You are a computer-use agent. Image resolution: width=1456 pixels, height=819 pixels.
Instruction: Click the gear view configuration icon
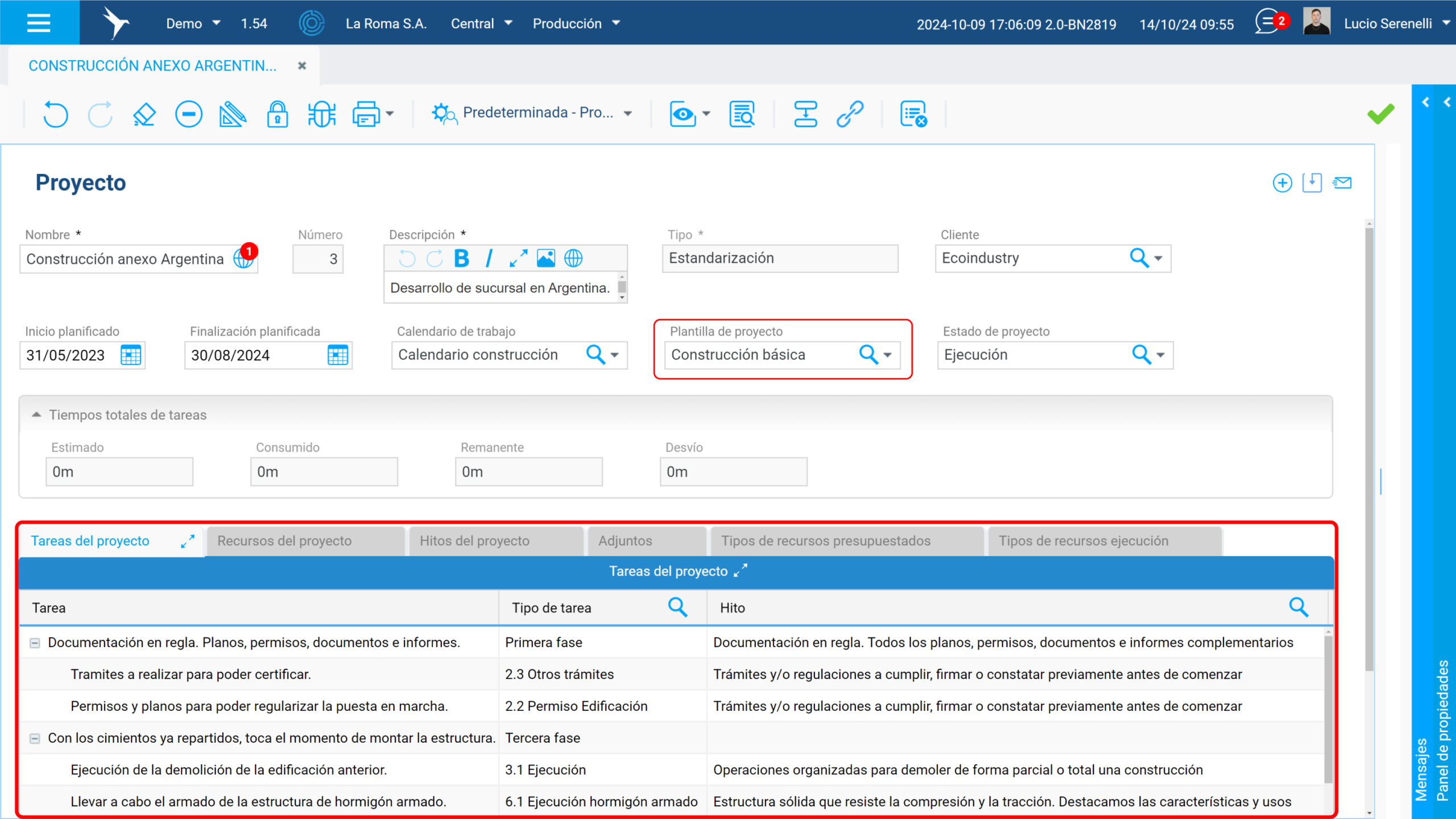(444, 114)
